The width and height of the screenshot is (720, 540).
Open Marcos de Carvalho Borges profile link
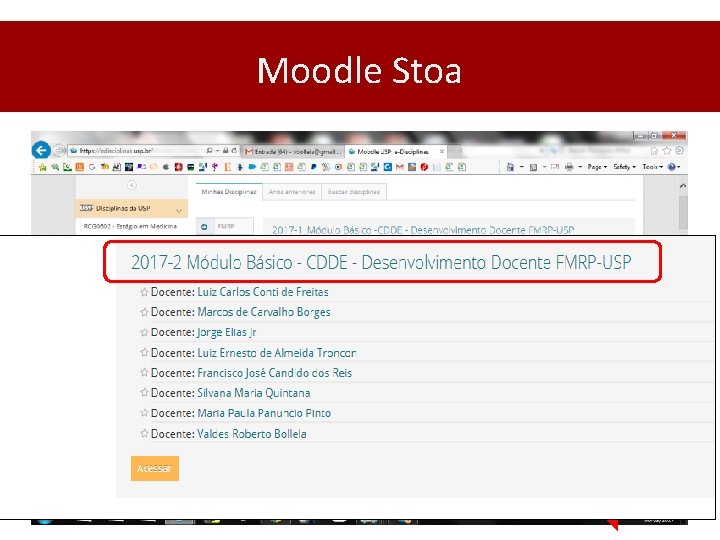point(264,312)
